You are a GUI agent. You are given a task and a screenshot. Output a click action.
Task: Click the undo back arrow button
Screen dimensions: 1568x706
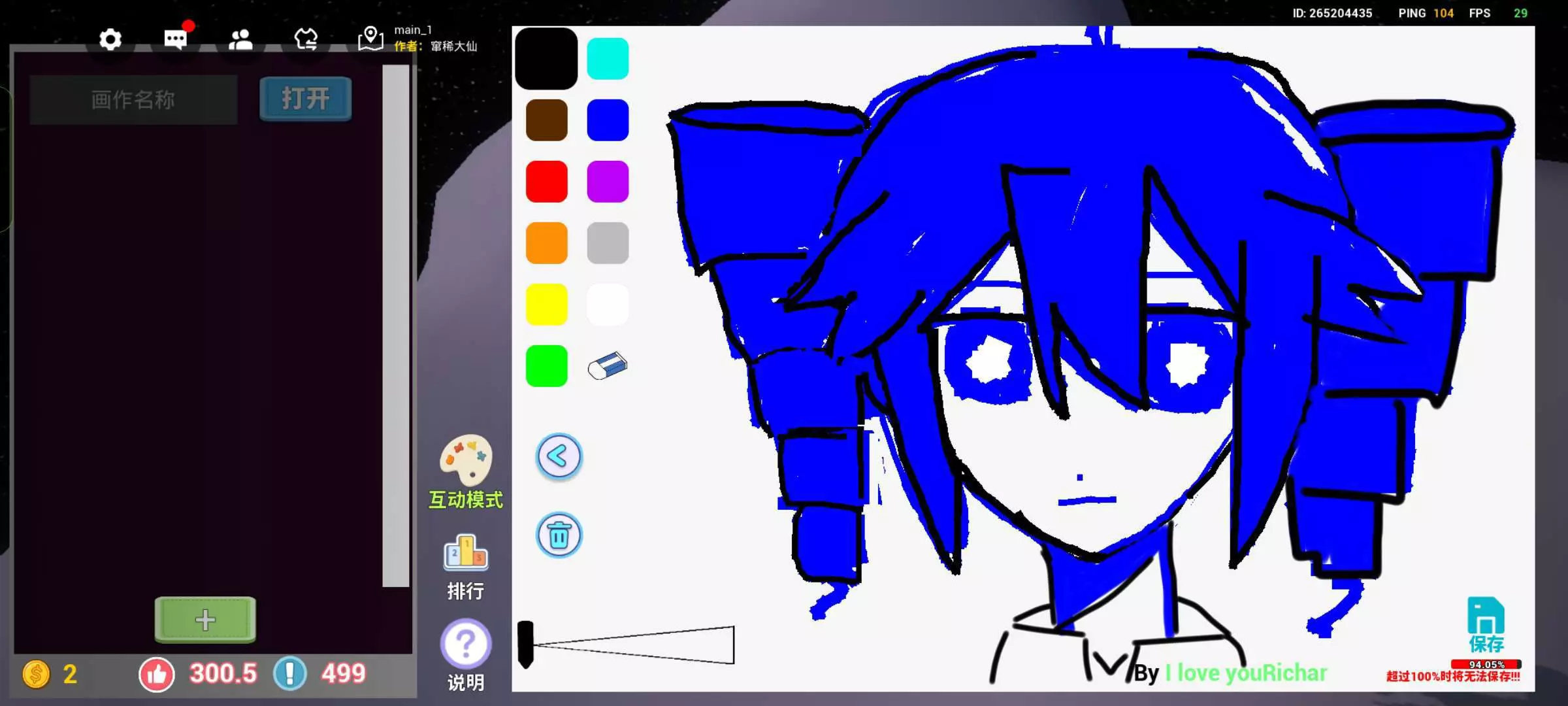click(559, 456)
